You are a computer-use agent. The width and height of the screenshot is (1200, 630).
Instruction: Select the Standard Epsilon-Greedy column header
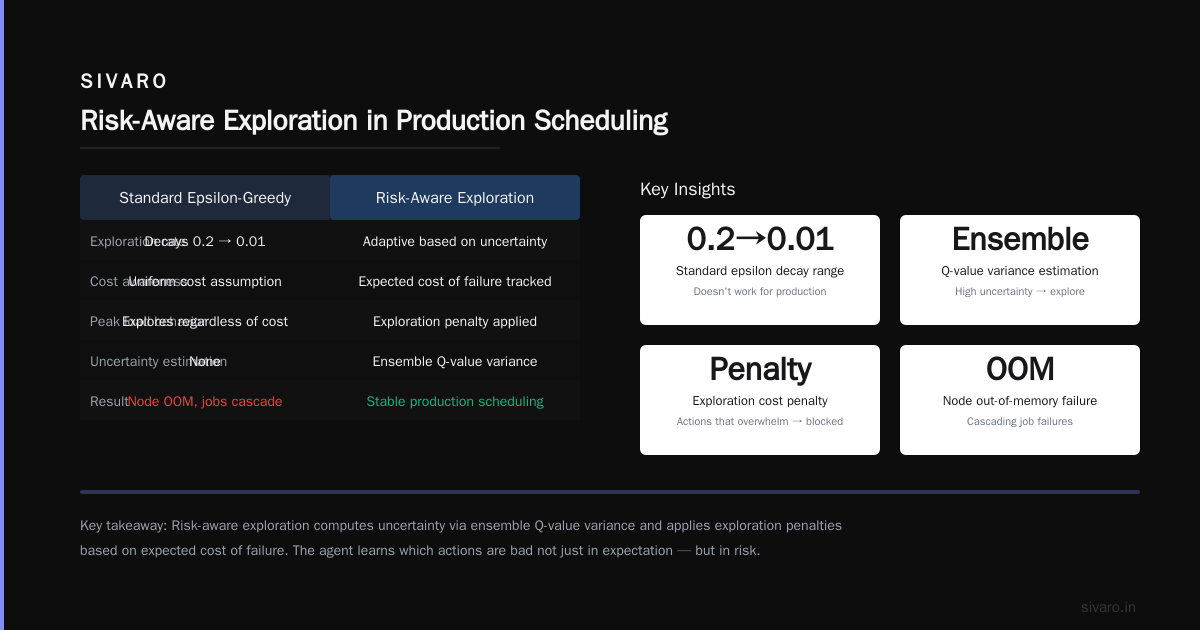(x=205, y=198)
